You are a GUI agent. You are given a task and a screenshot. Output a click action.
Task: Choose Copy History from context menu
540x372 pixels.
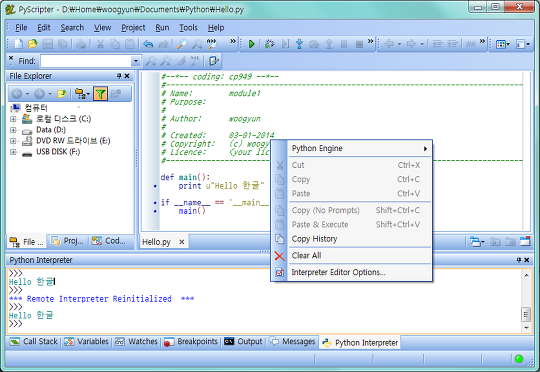[360, 239]
